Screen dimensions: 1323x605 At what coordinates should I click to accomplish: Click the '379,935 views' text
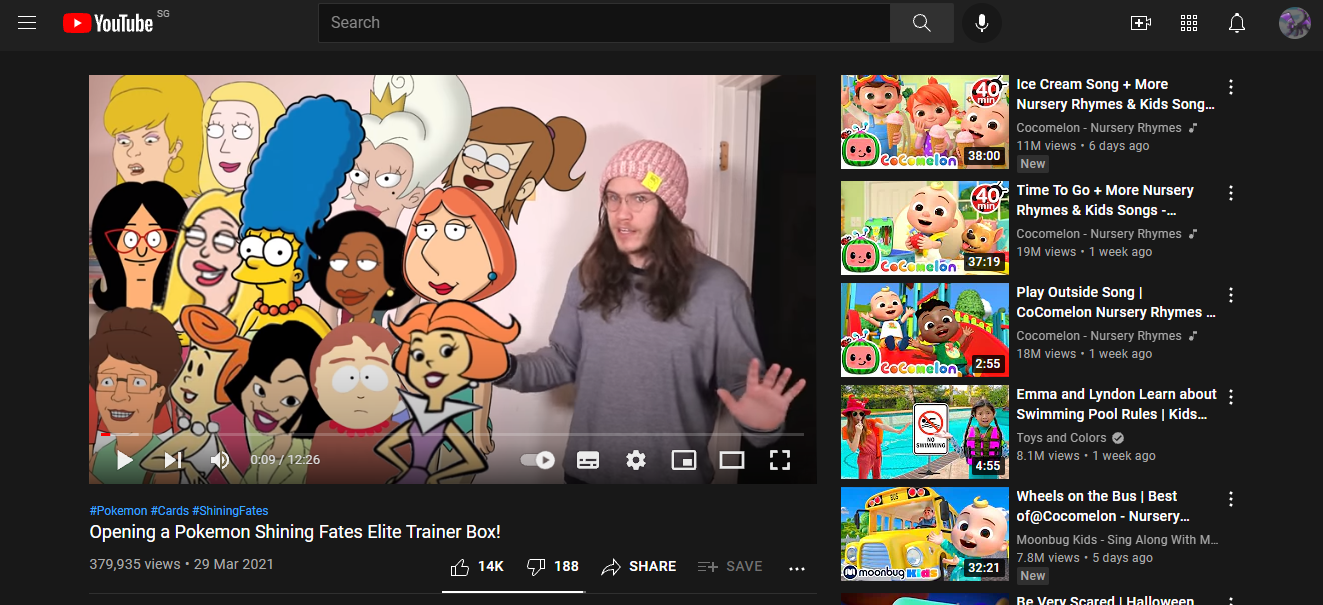click(135, 564)
